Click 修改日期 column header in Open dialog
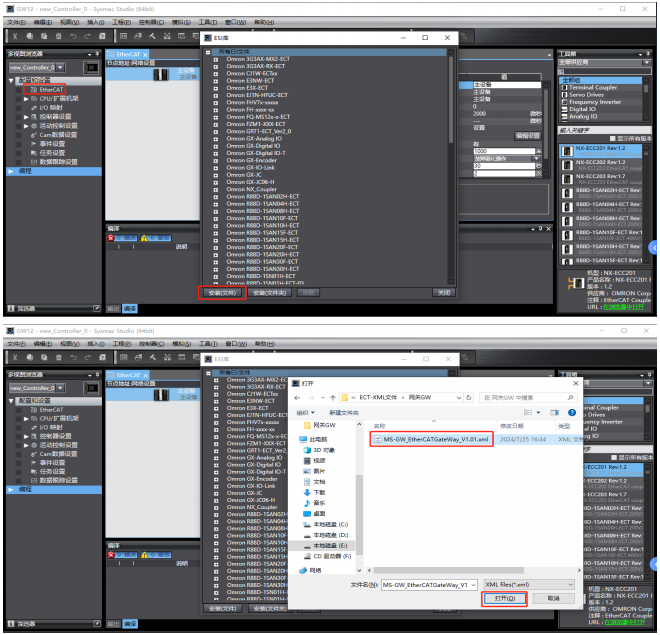The width and height of the screenshot is (660, 635). pos(511,426)
